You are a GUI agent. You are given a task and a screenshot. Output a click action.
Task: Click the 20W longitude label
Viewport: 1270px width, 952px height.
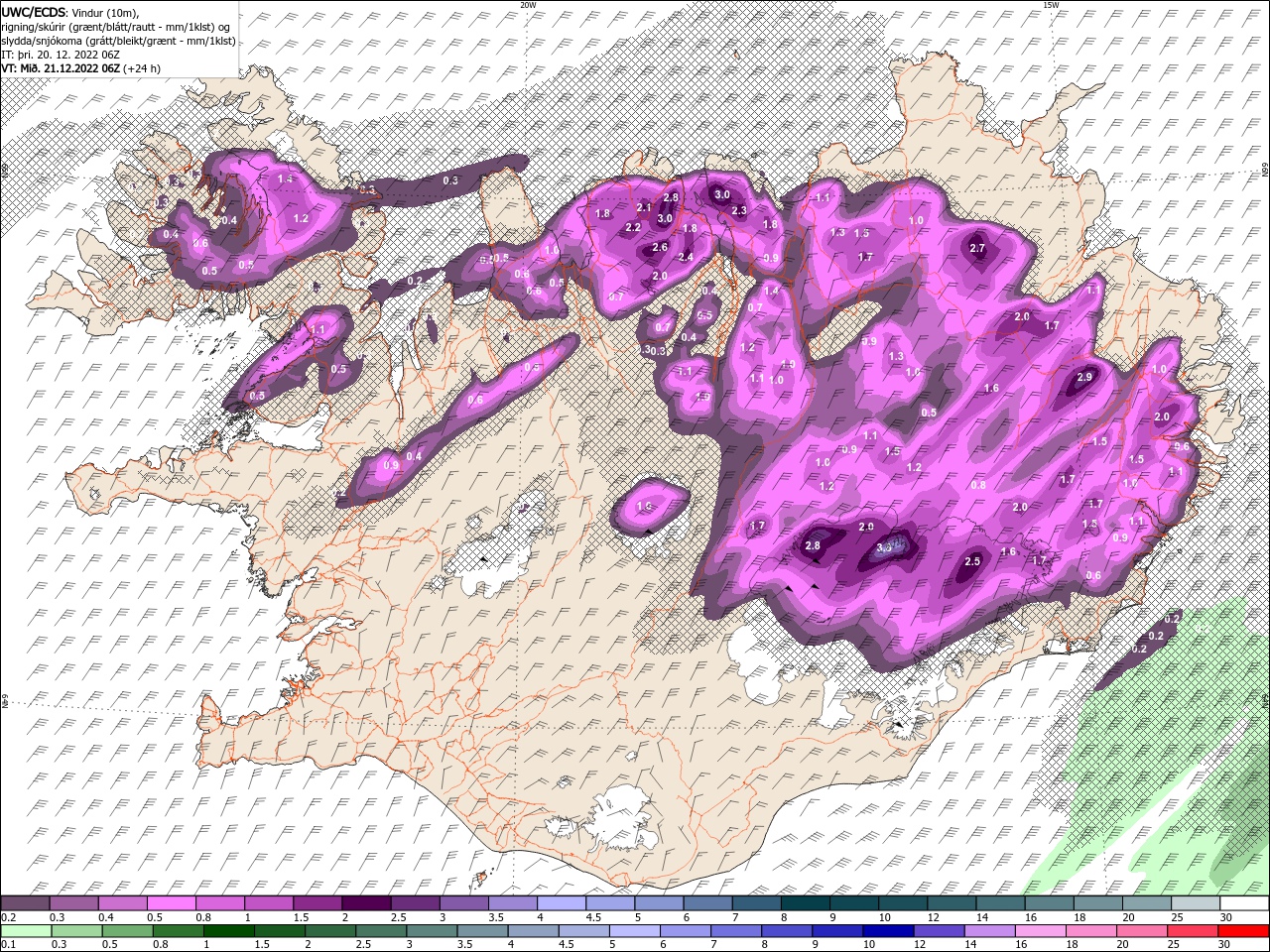(x=528, y=5)
